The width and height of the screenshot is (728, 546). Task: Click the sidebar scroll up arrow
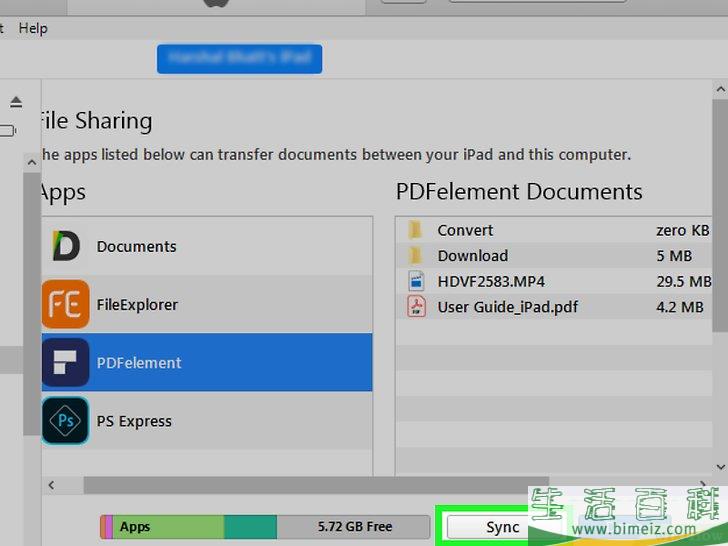(x=32, y=162)
